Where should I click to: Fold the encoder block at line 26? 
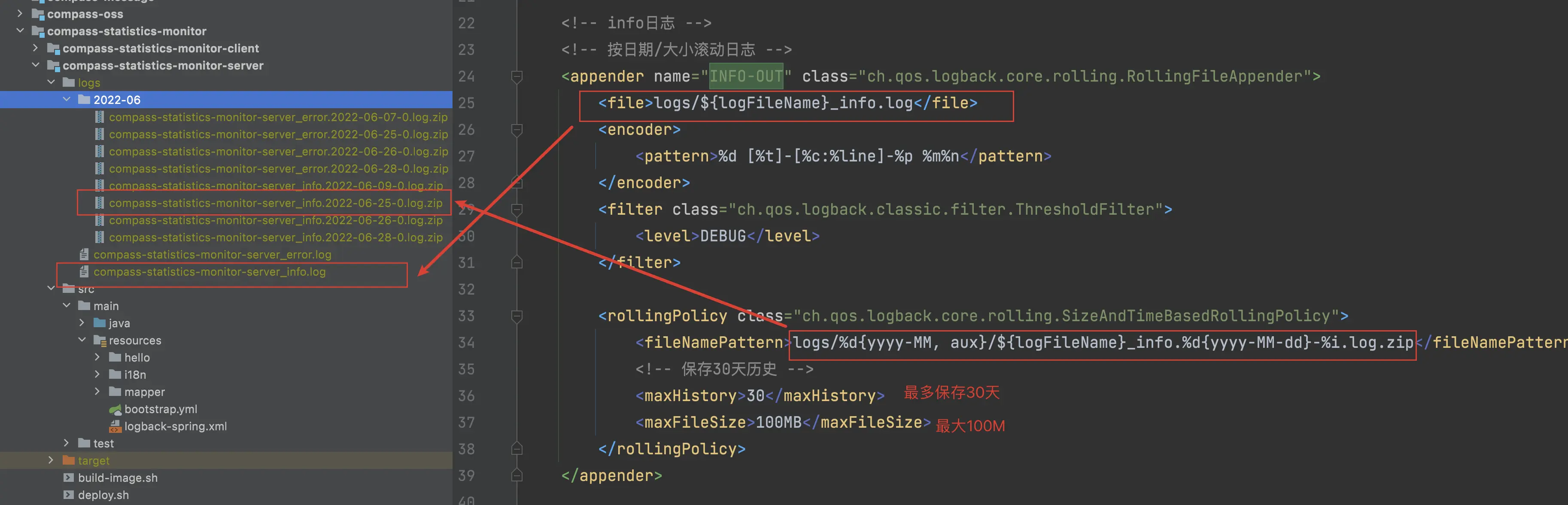click(x=517, y=130)
